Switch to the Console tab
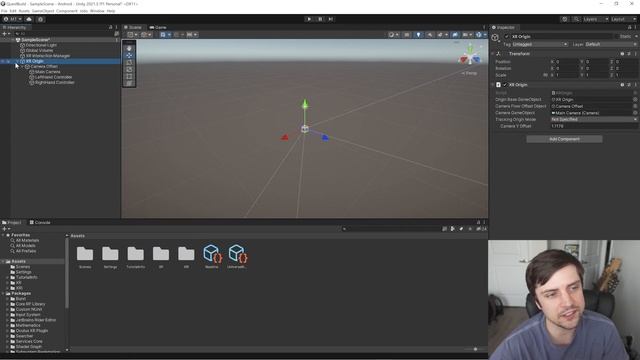Viewport: 640px width, 360px height. (40, 222)
